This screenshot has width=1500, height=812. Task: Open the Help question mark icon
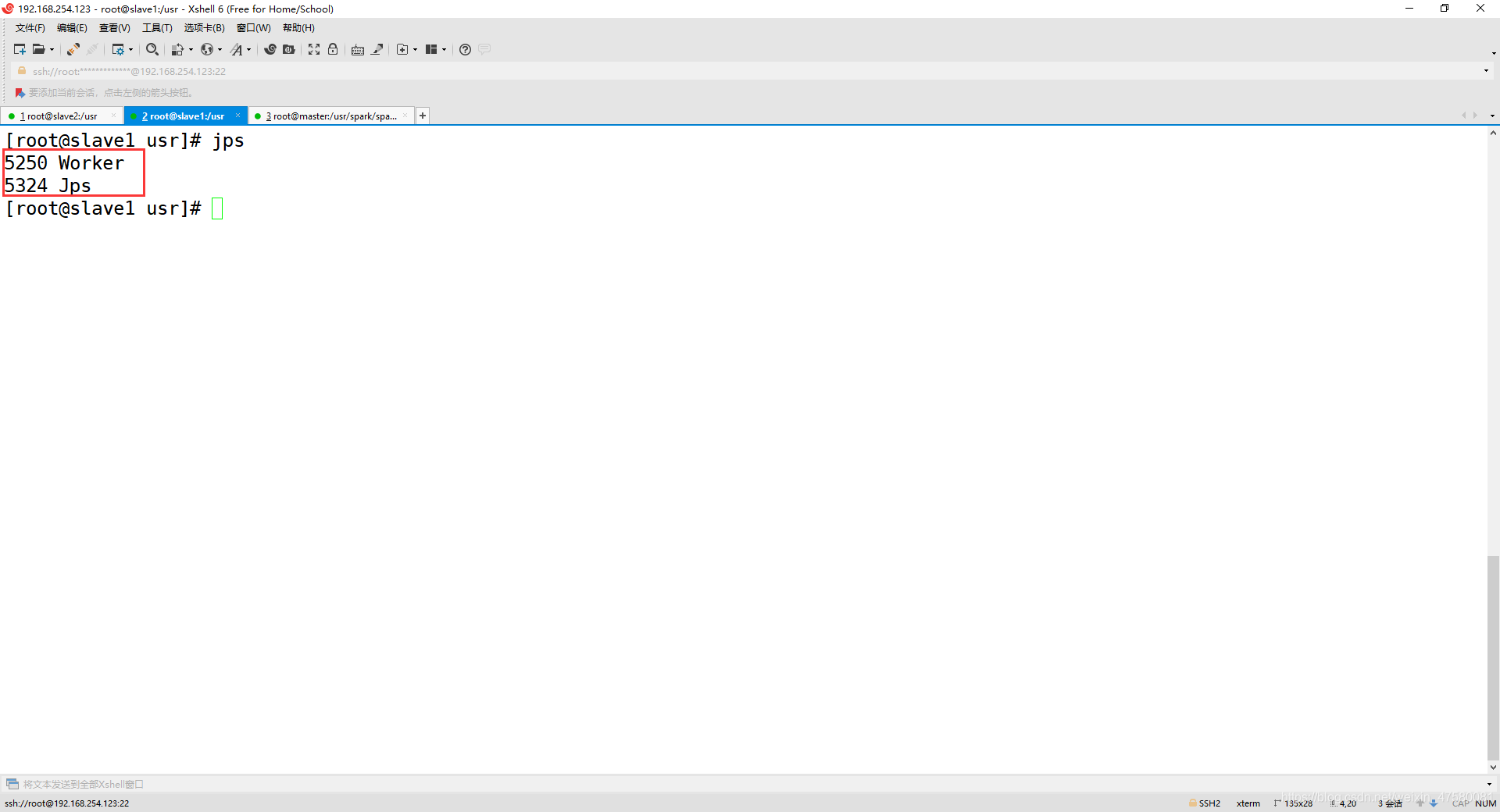(x=465, y=49)
